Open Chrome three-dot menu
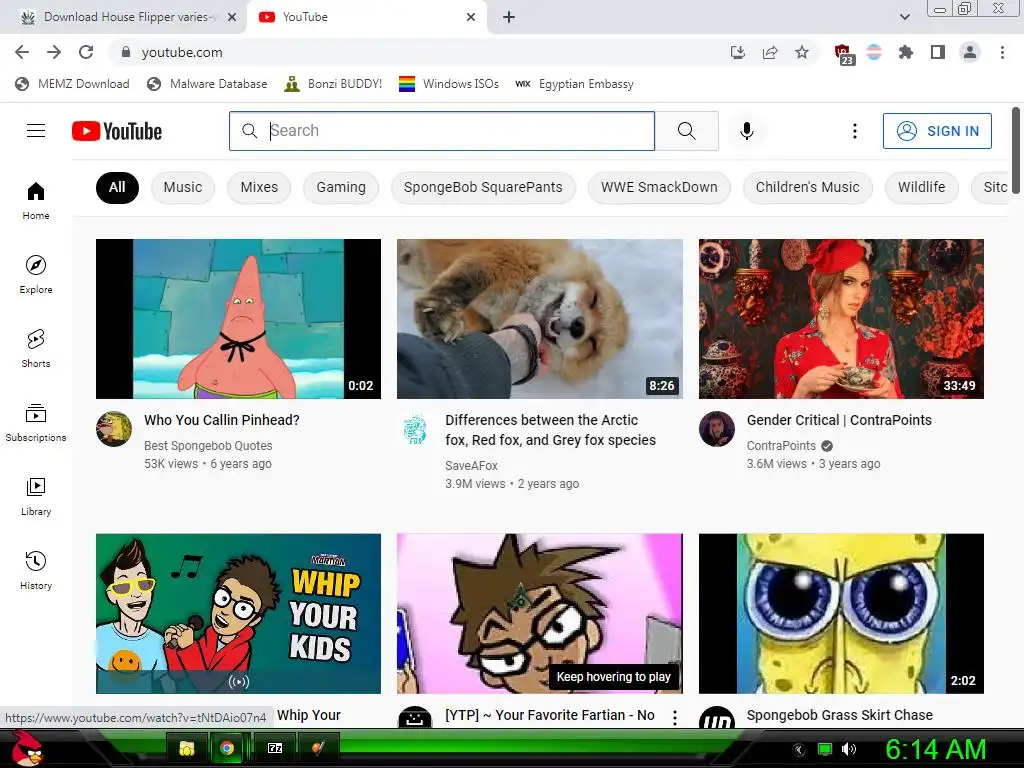 1002,52
